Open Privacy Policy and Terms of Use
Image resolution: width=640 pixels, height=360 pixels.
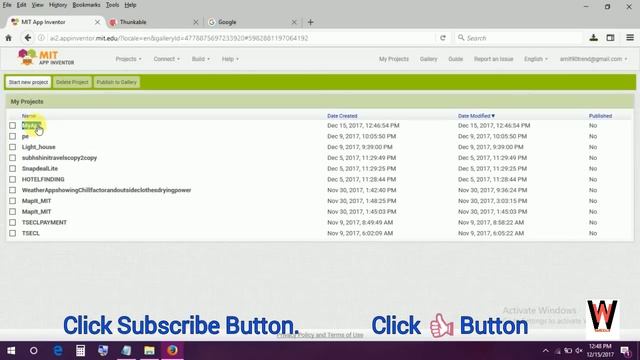[320, 335]
